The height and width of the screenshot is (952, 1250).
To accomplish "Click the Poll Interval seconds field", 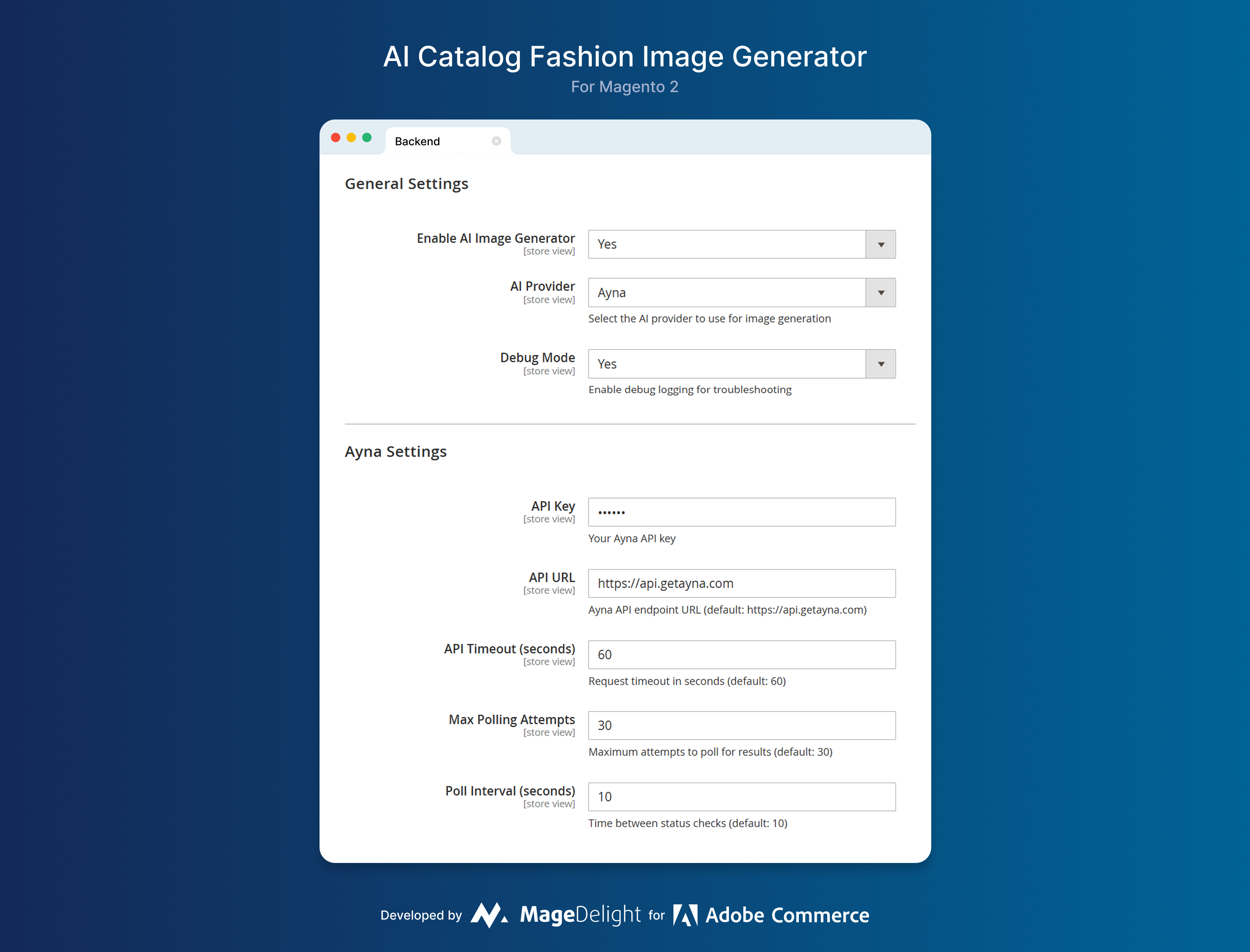I will [x=742, y=797].
